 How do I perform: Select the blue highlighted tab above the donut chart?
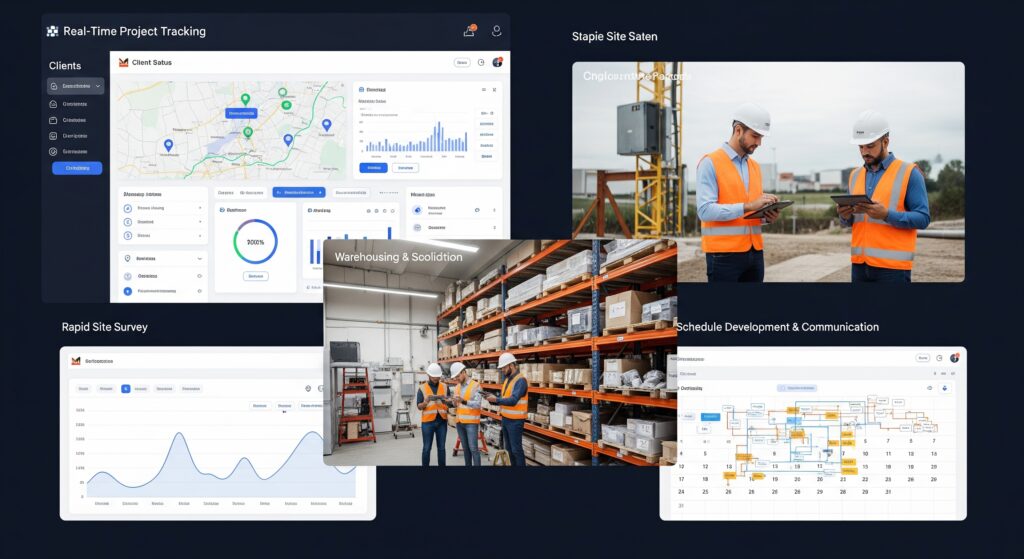pos(299,192)
